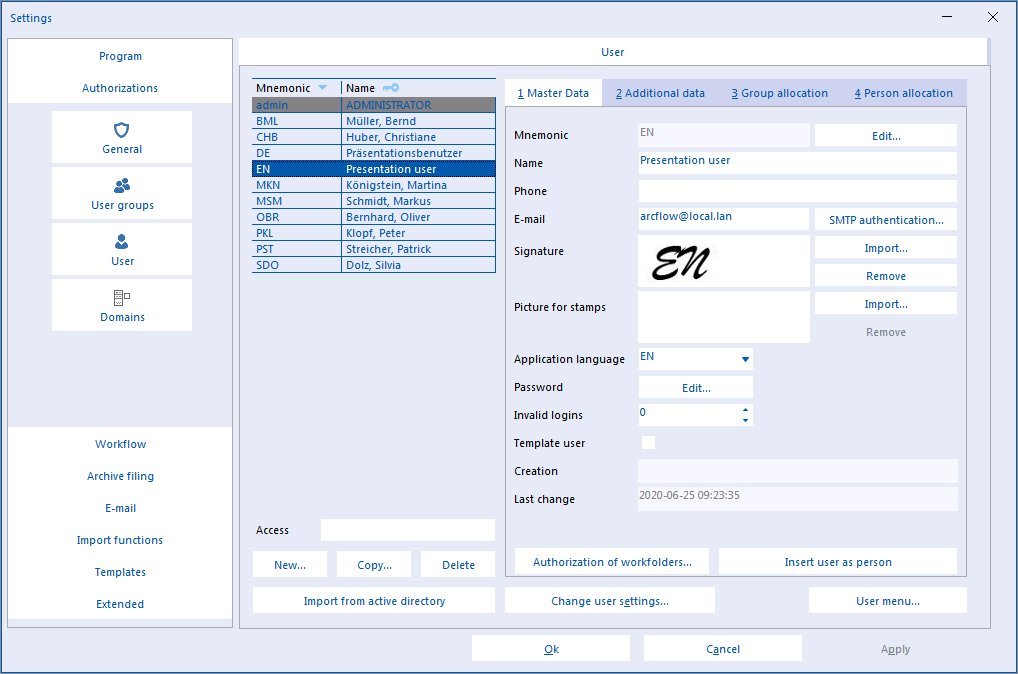Select the single User icon in sidebar

(121, 242)
